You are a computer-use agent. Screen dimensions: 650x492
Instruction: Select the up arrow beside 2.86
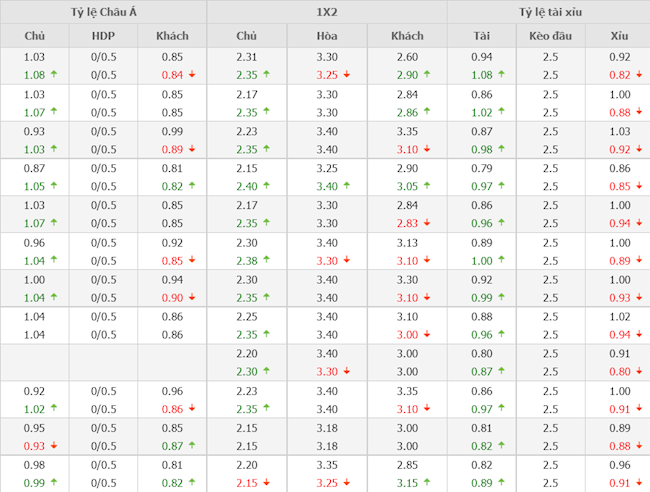[428, 112]
